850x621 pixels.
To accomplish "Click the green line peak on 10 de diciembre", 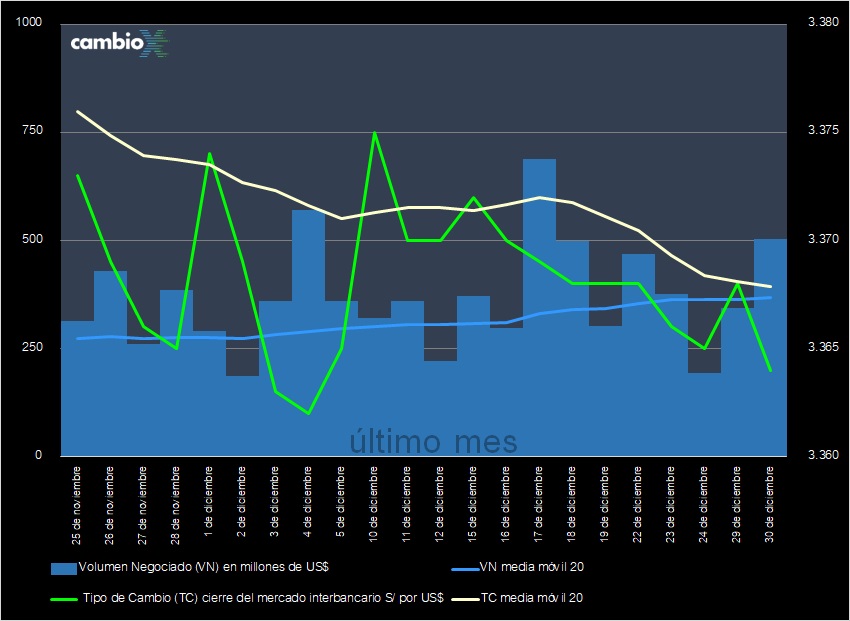I will click(376, 132).
